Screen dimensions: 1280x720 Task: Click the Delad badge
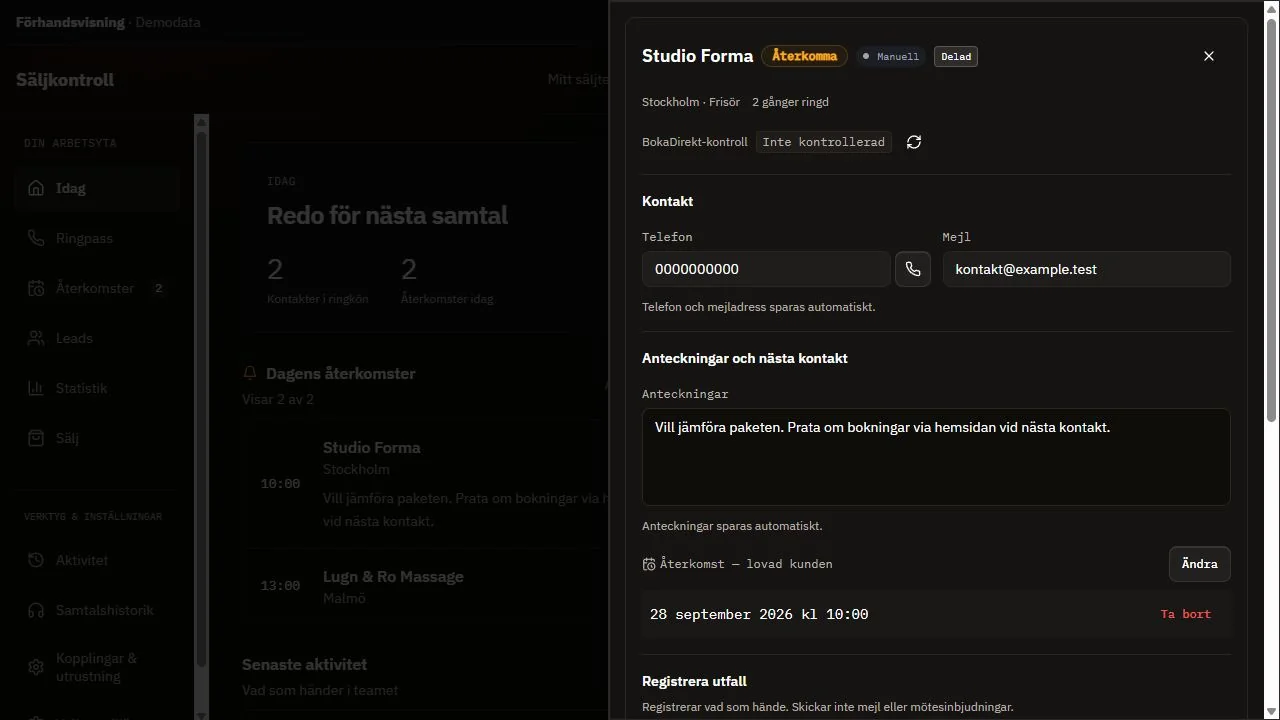tap(956, 56)
